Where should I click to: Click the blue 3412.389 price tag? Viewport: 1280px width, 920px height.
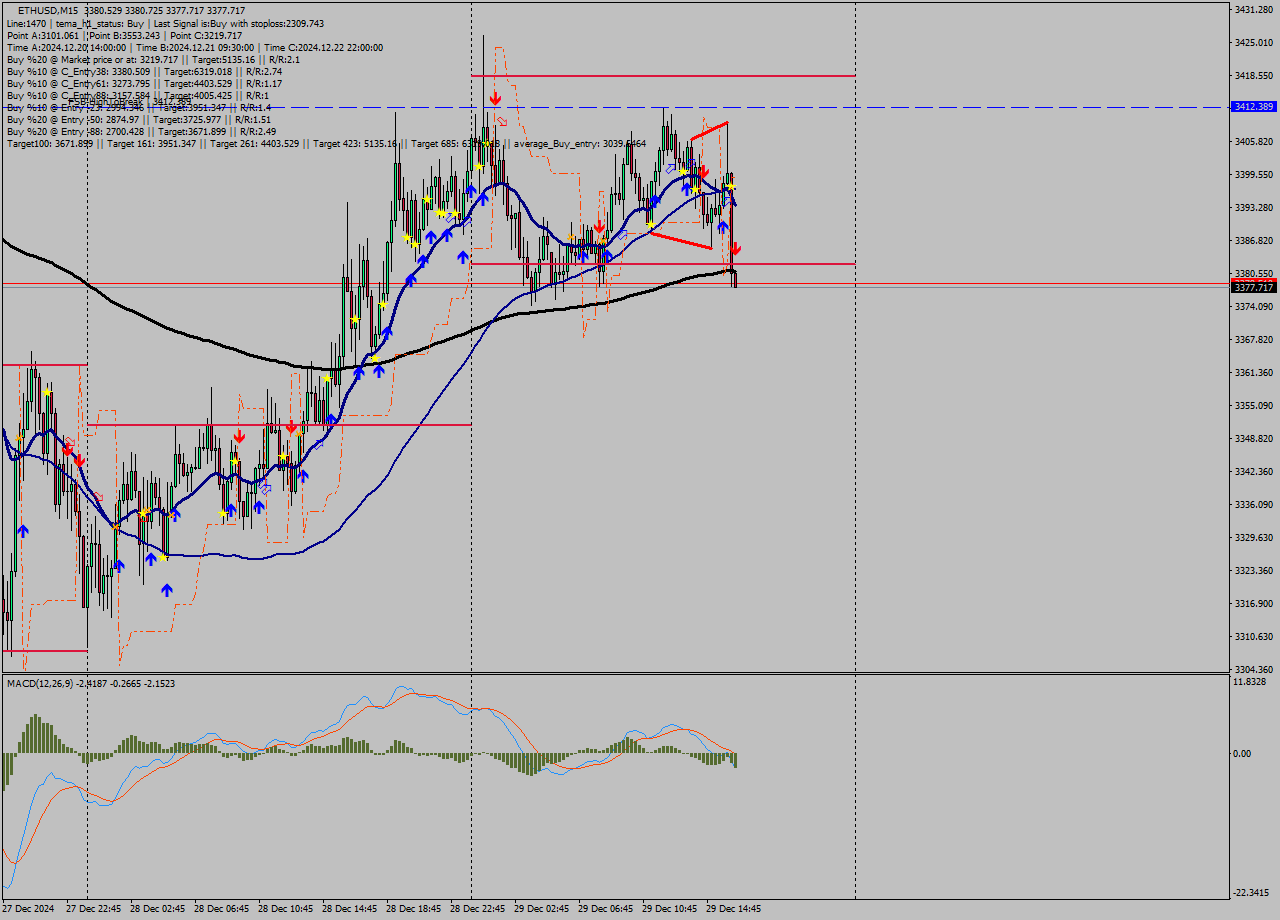pos(1253,106)
